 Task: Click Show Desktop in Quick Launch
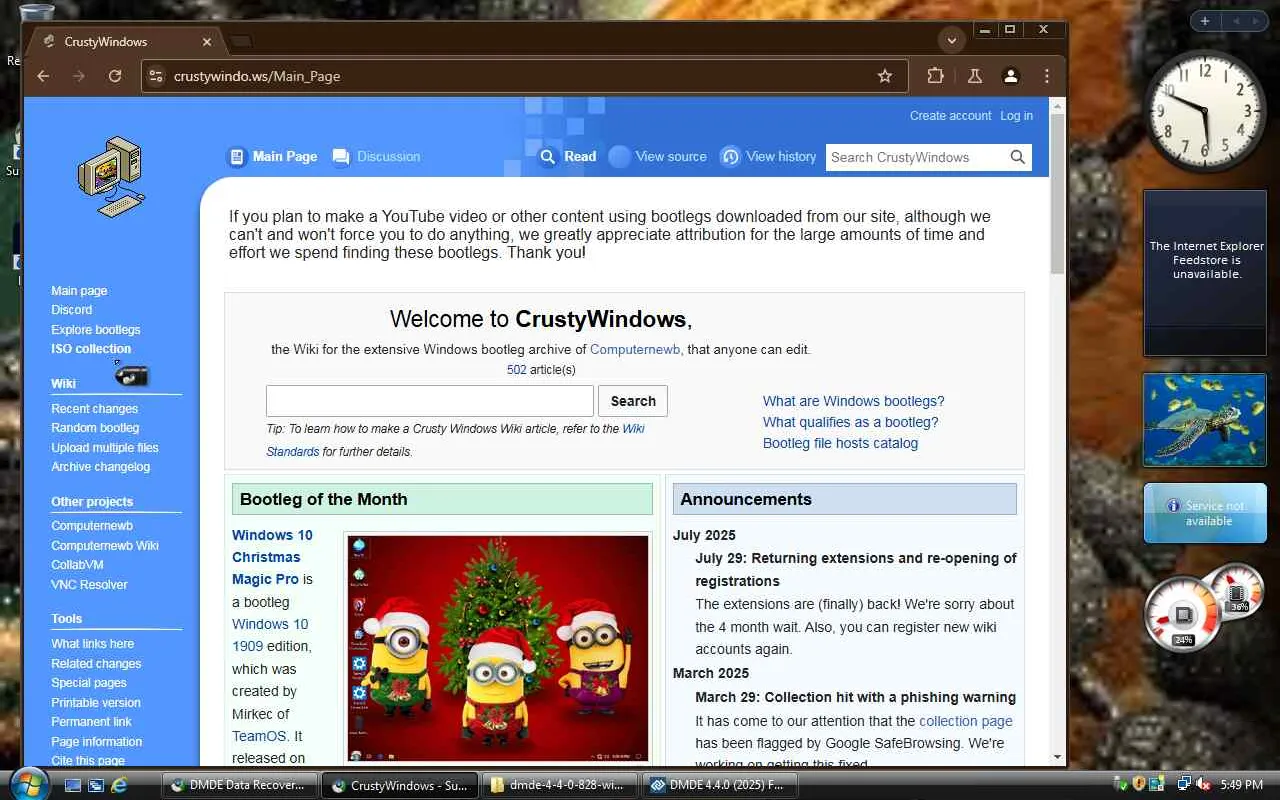73,786
